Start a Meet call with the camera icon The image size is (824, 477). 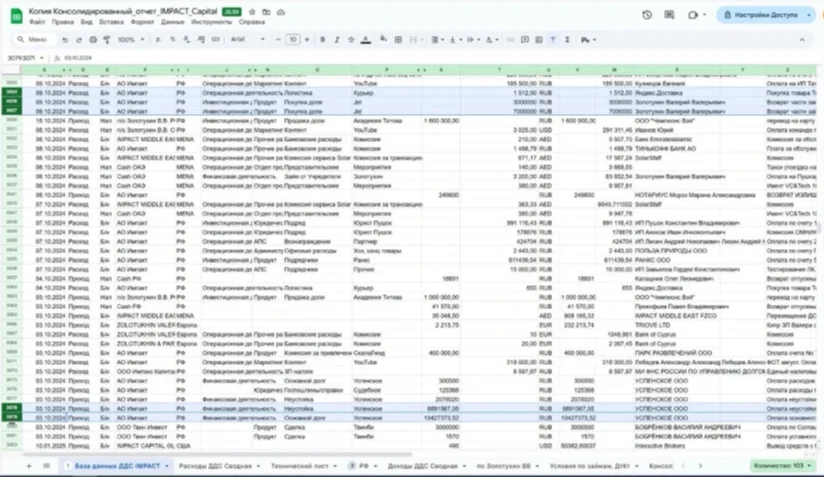693,15
